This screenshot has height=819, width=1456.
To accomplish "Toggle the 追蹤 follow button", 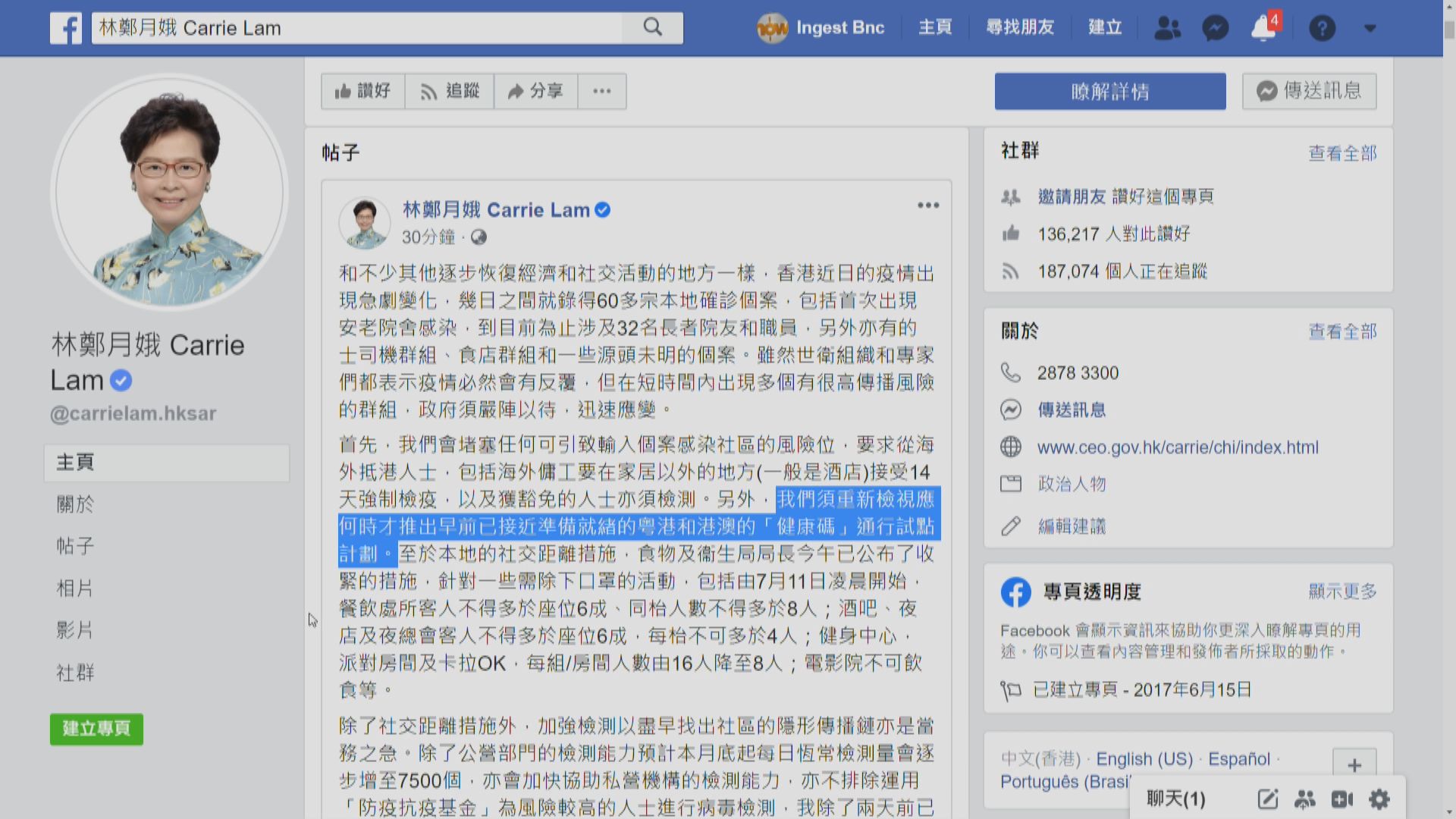I will [x=450, y=91].
